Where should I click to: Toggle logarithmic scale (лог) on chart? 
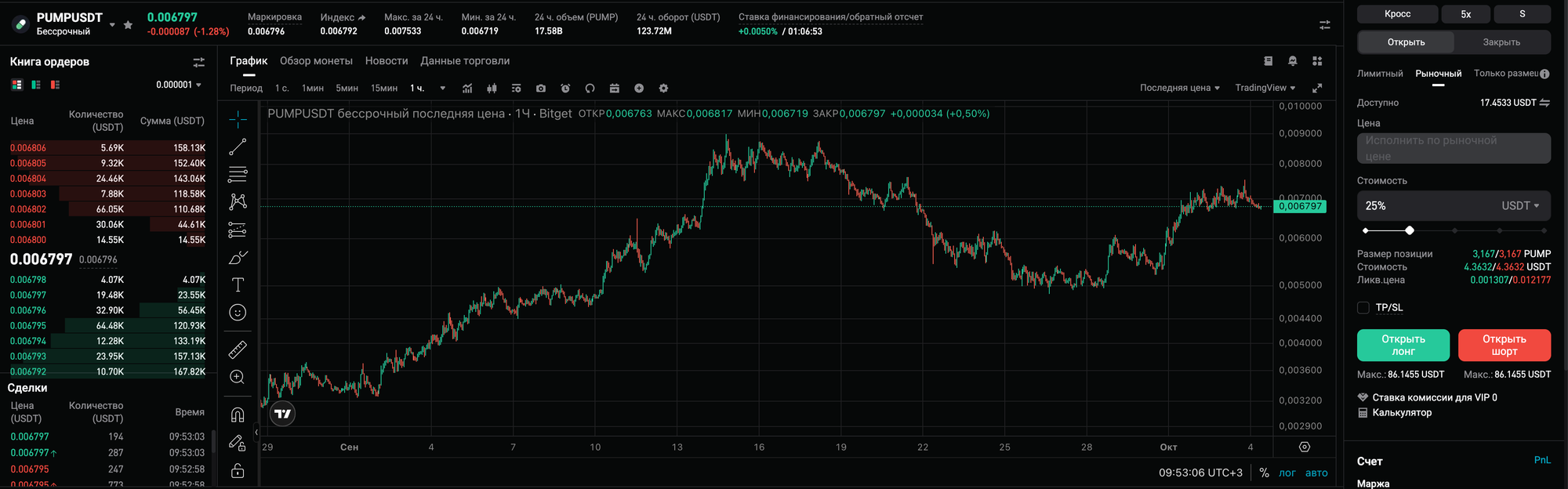pyautogui.click(x=1287, y=473)
